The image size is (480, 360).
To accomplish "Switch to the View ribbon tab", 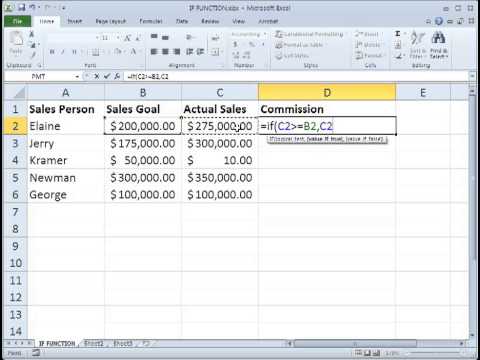I will (239, 21).
